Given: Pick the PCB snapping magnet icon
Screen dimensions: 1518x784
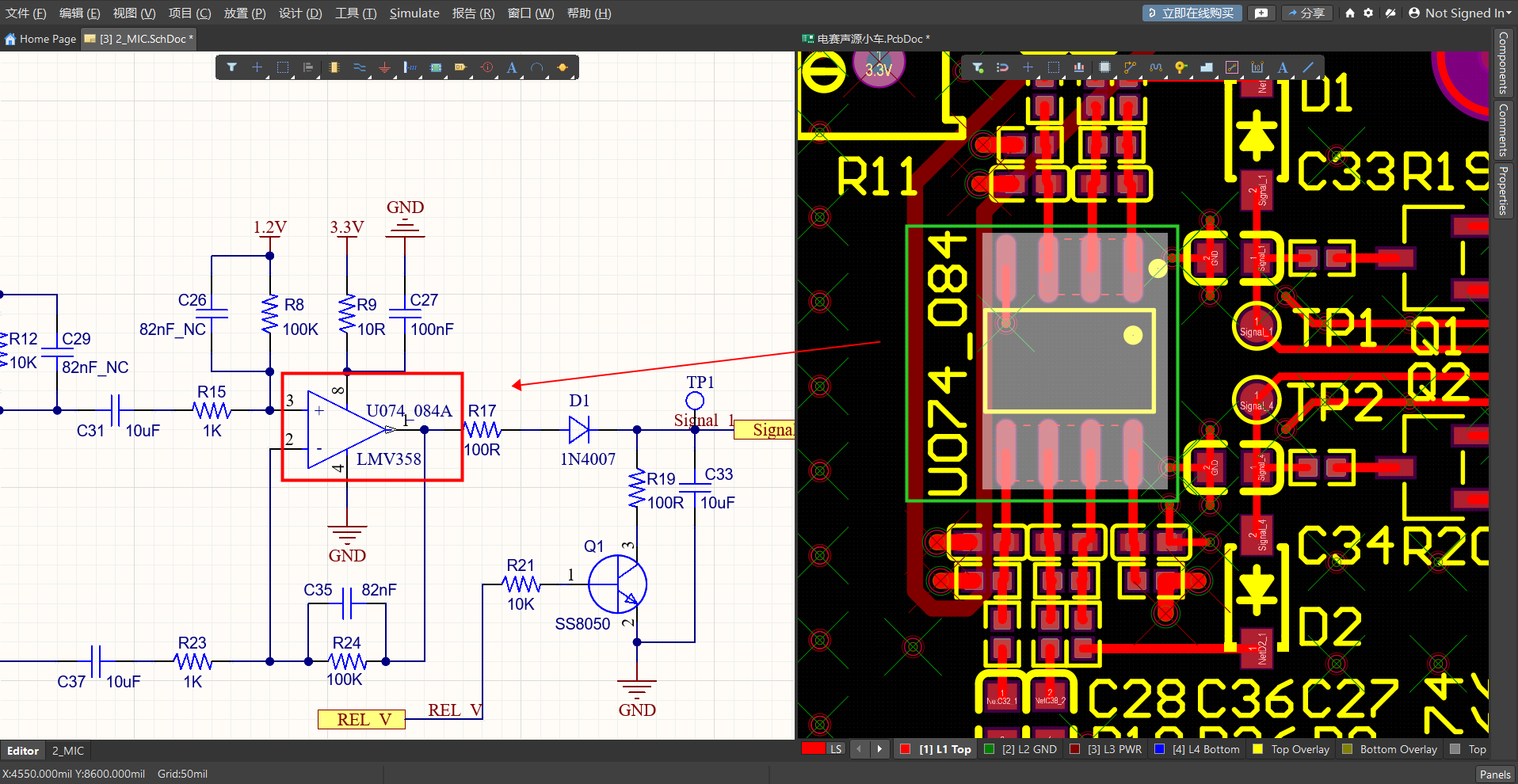Looking at the screenshot, I should [x=1002, y=68].
